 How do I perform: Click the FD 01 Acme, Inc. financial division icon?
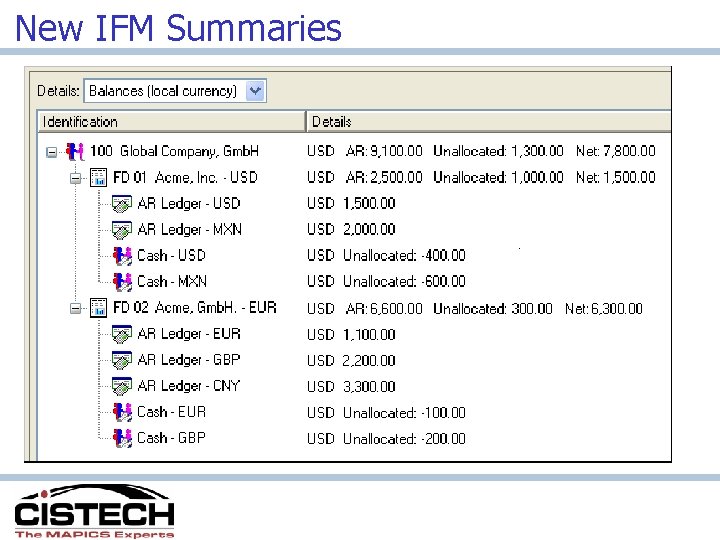[x=98, y=178]
